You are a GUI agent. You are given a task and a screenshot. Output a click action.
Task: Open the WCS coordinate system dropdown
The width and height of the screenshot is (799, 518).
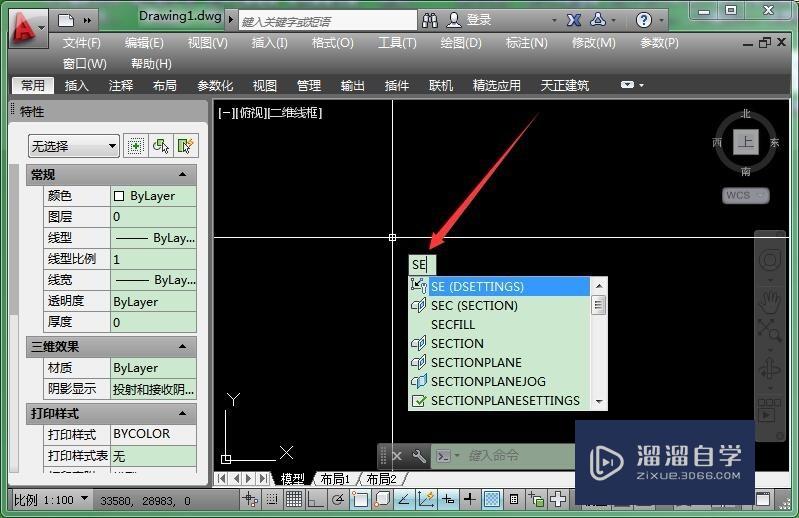[745, 195]
